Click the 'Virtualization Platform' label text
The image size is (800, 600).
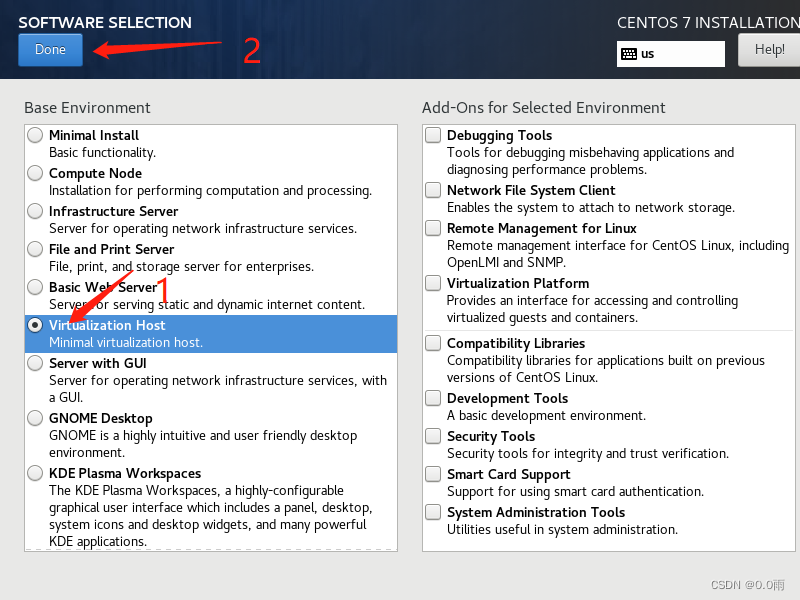coord(518,283)
